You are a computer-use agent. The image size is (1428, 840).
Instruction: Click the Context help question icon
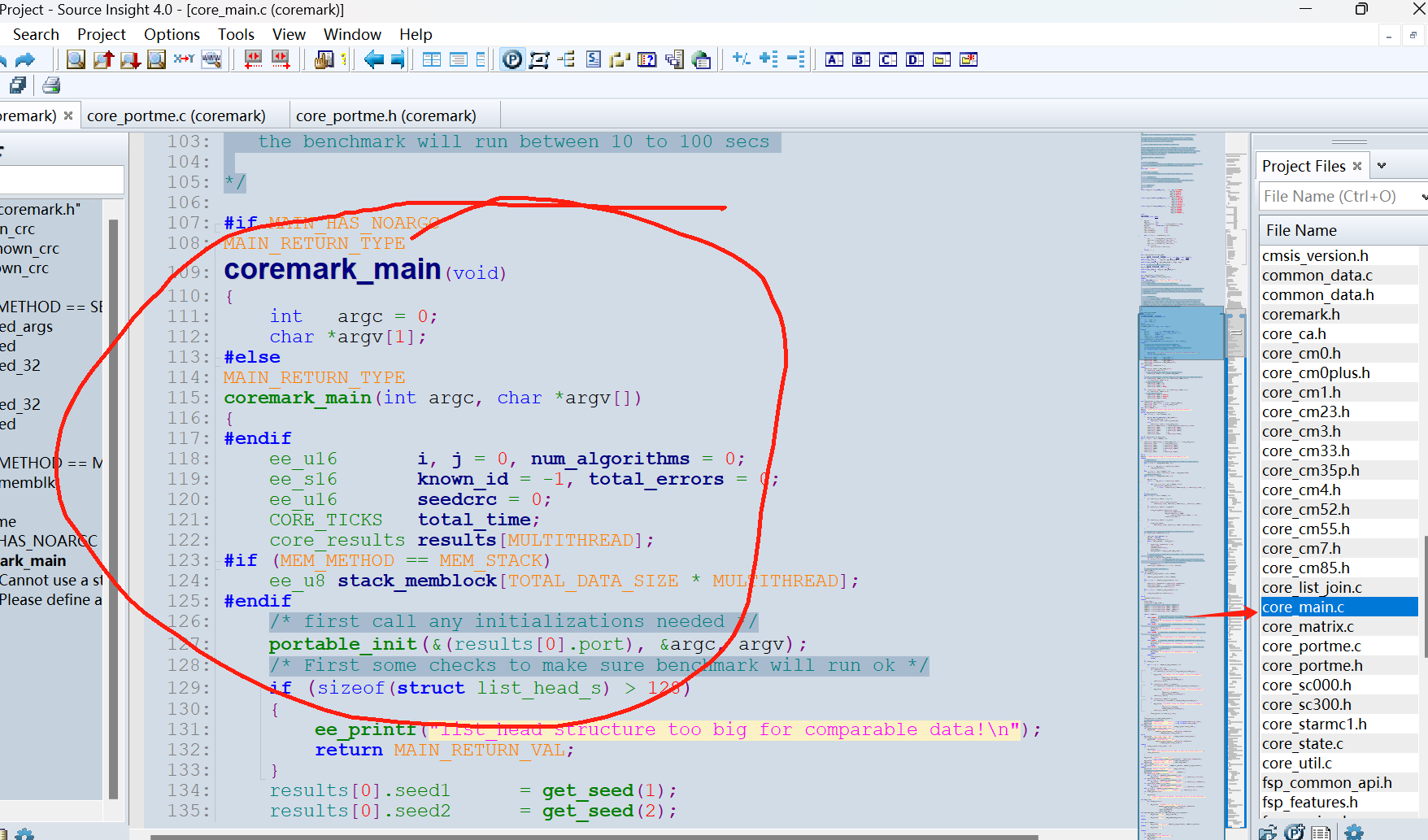(x=647, y=59)
